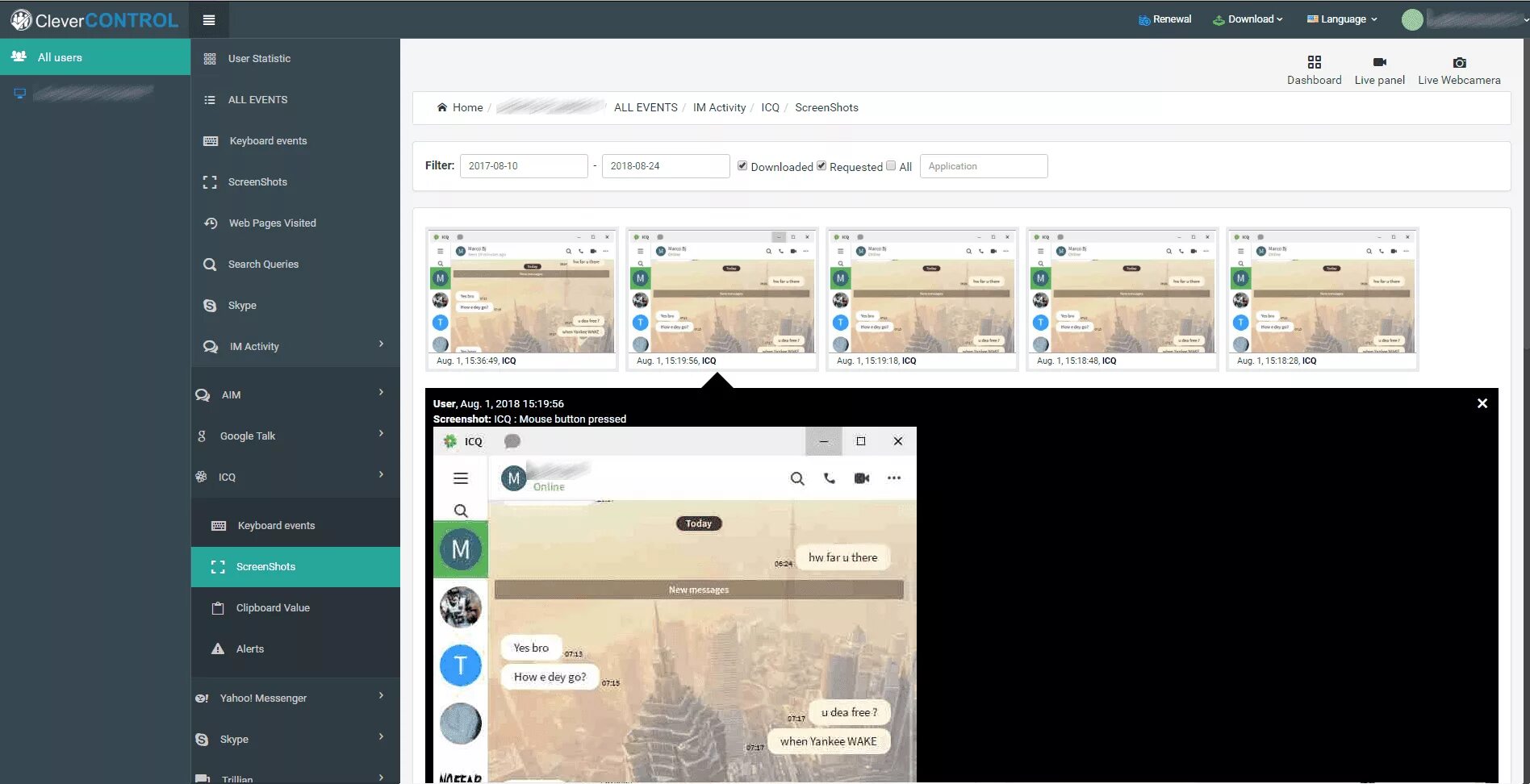Expand the Yahoo! Messenger submenu chevron
1530x784 pixels.
[382, 696]
